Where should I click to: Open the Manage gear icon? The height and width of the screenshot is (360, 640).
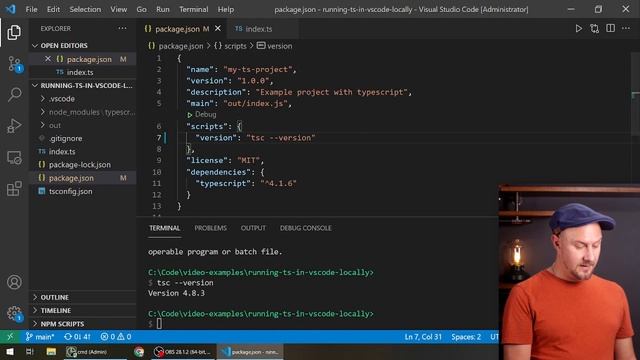tap(14, 313)
